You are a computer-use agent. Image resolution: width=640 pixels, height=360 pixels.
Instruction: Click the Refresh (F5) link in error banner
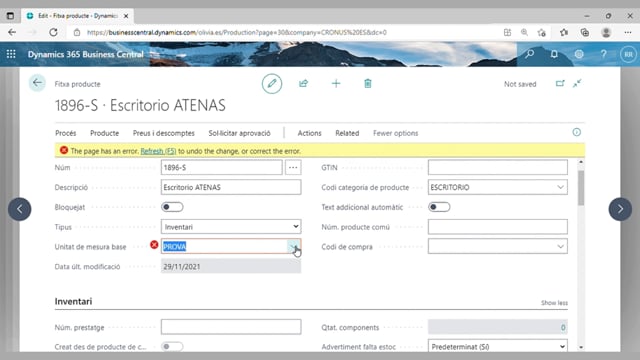(x=158, y=151)
